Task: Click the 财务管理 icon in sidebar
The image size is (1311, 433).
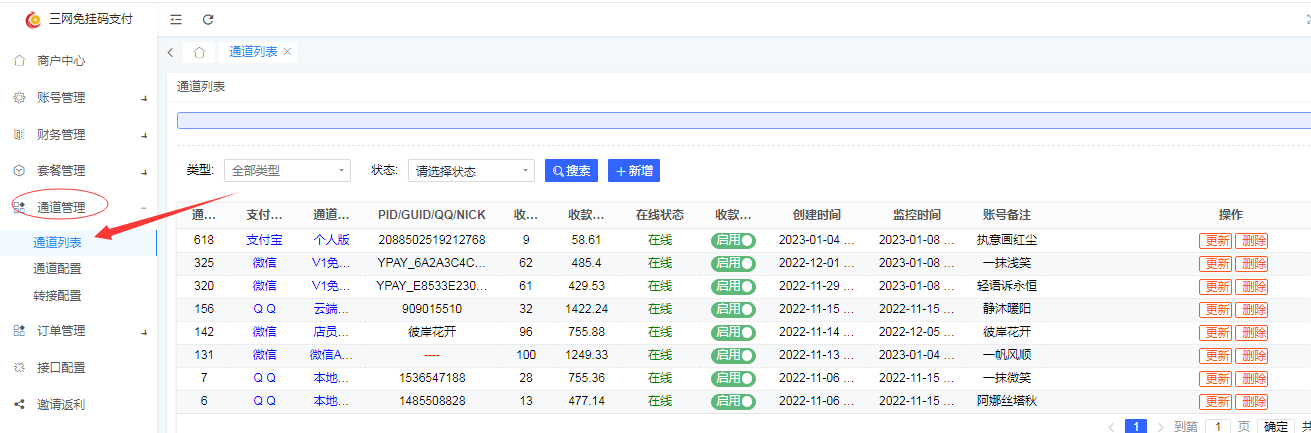Action: (19, 134)
